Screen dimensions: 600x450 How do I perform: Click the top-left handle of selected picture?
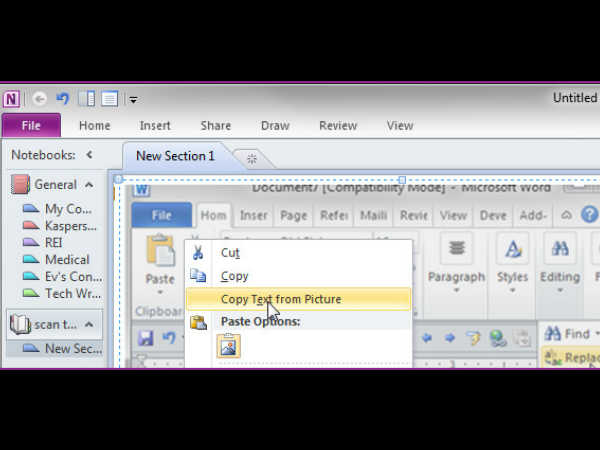click(118, 179)
